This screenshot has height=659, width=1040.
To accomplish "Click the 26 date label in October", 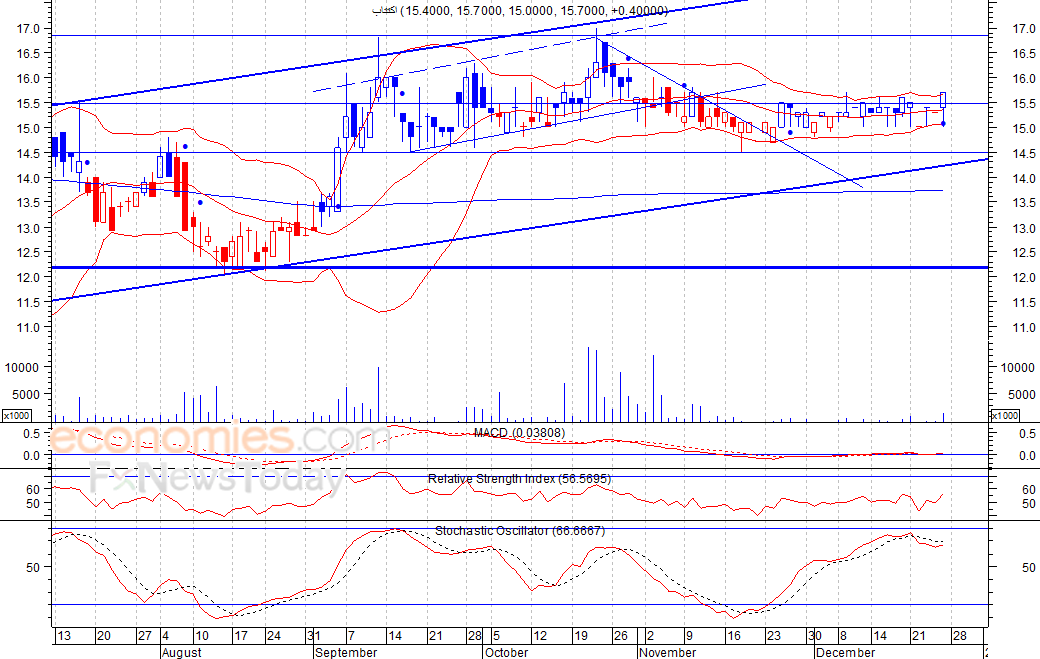I will click(621, 636).
